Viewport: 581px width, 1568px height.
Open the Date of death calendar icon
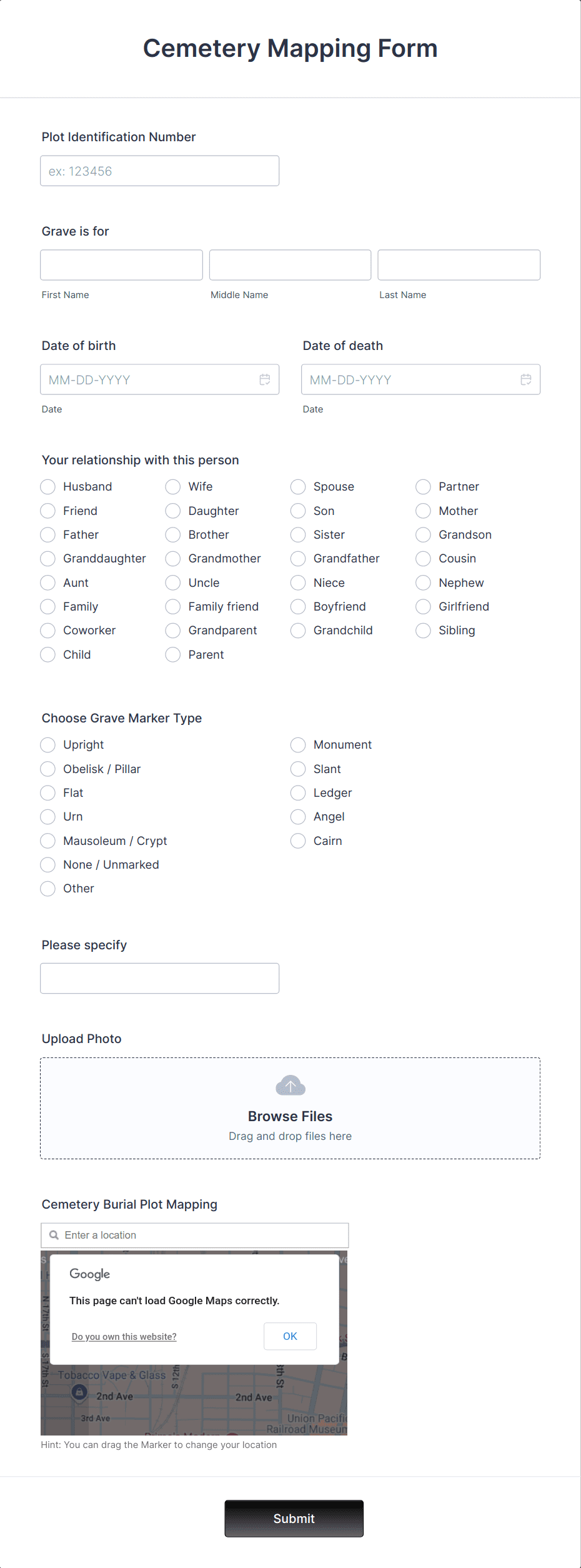point(526,379)
